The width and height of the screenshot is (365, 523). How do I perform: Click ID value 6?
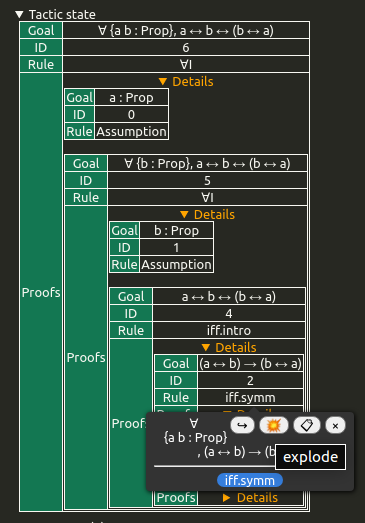(186, 47)
